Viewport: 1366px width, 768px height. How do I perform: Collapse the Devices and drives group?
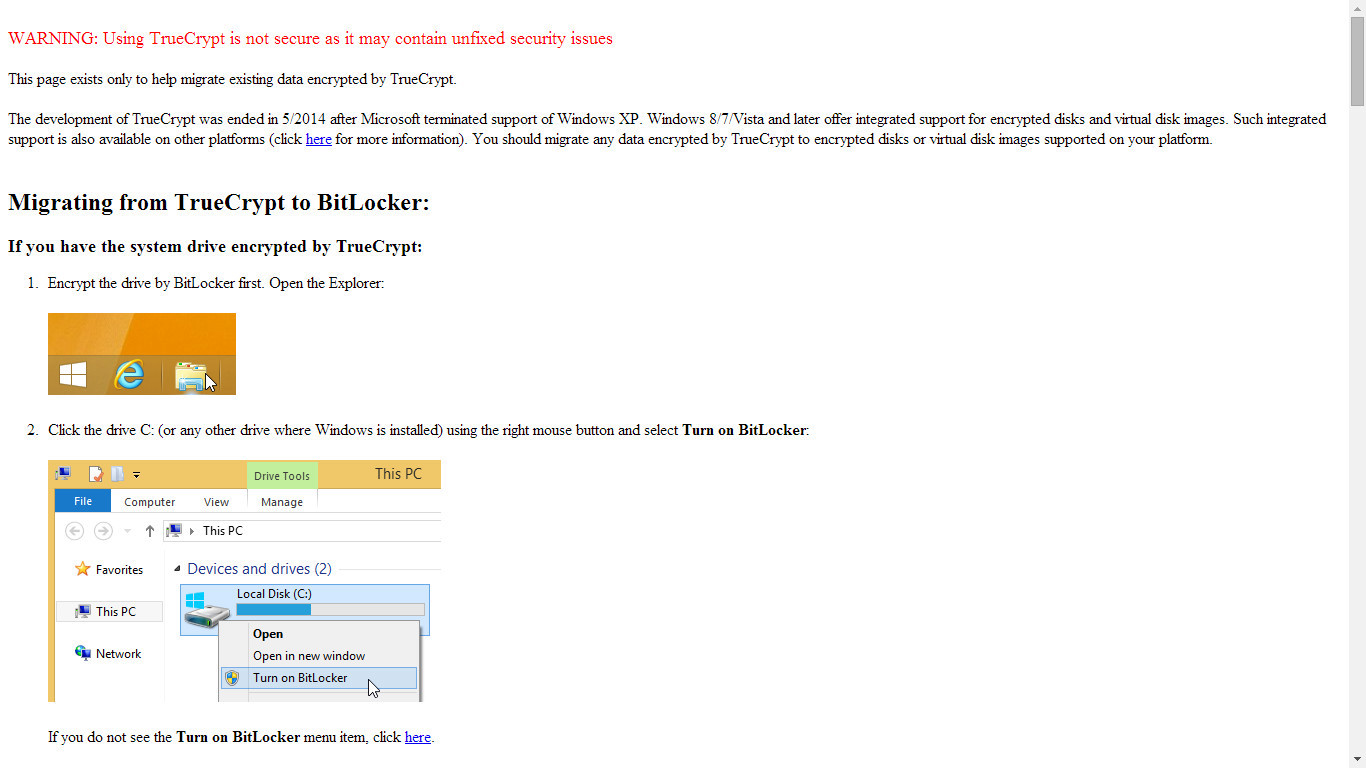(x=178, y=569)
